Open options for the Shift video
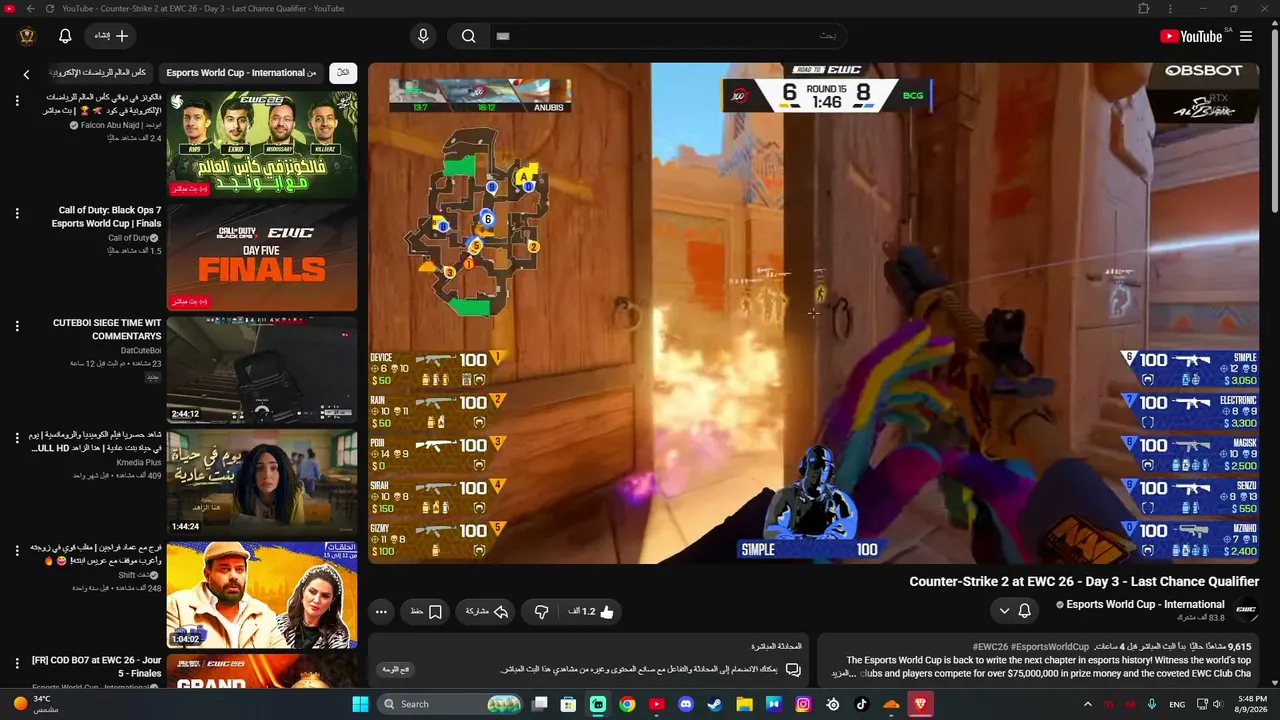 (x=17, y=551)
